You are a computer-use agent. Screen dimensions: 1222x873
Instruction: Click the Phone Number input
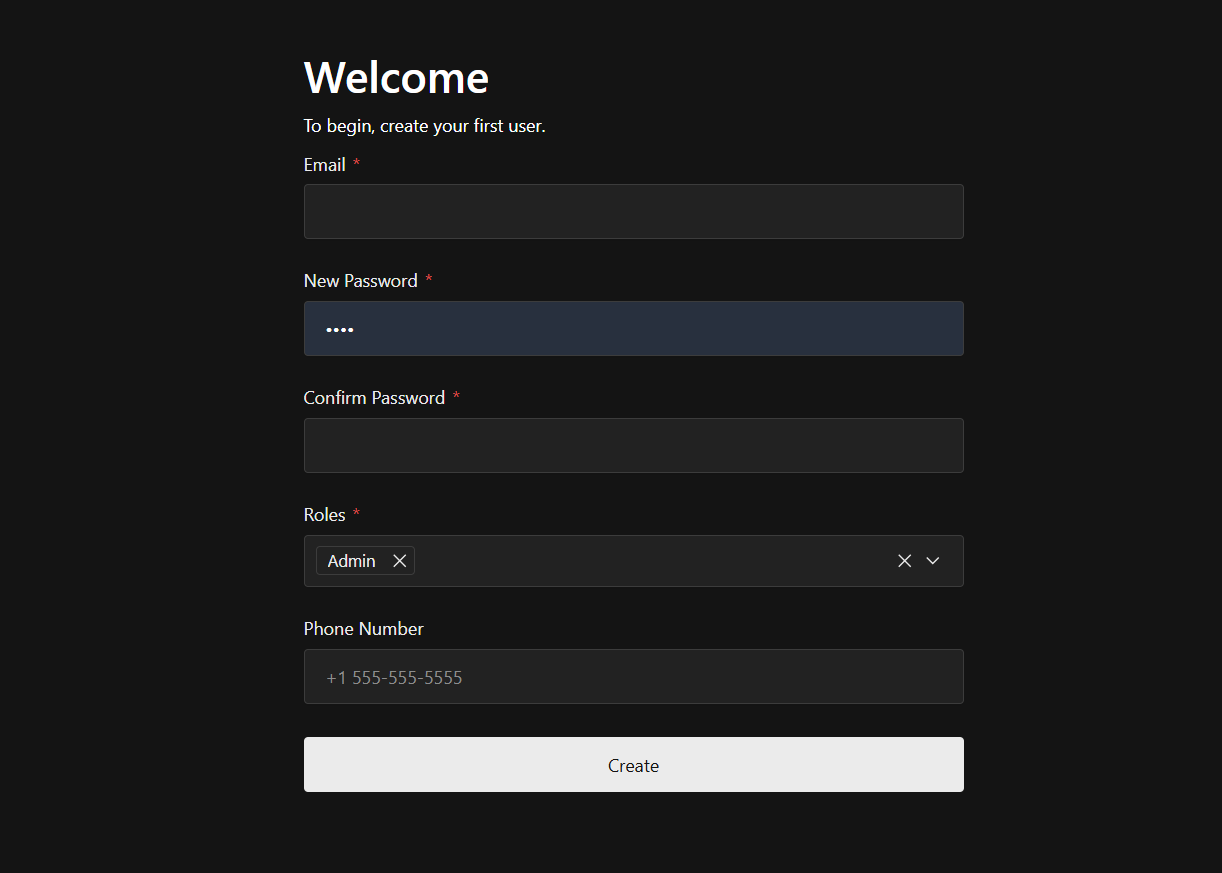coord(633,676)
